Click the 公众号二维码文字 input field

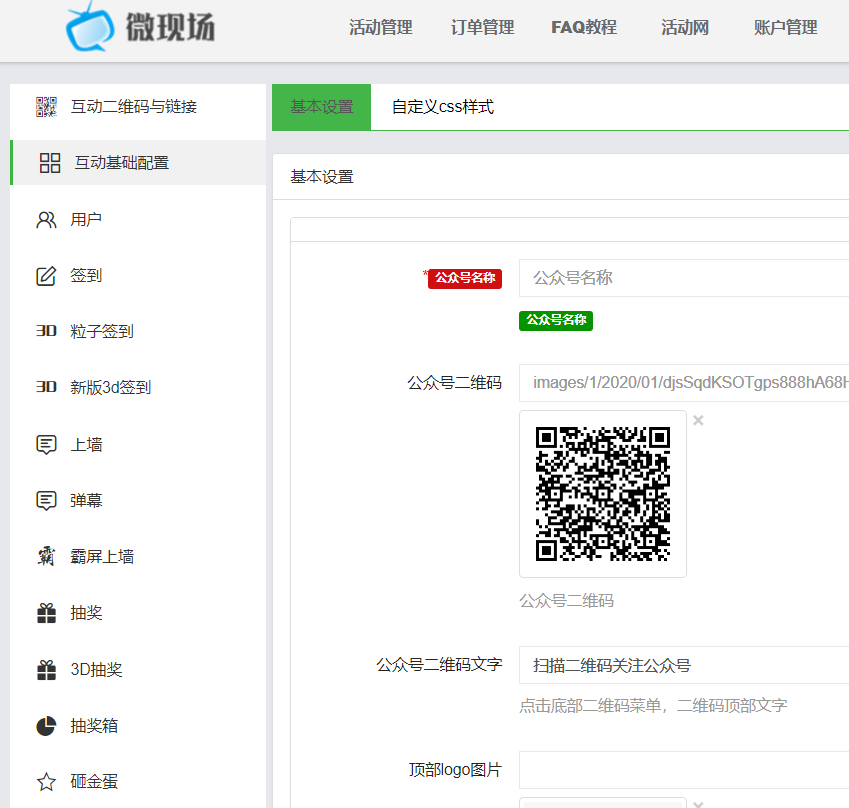684,665
